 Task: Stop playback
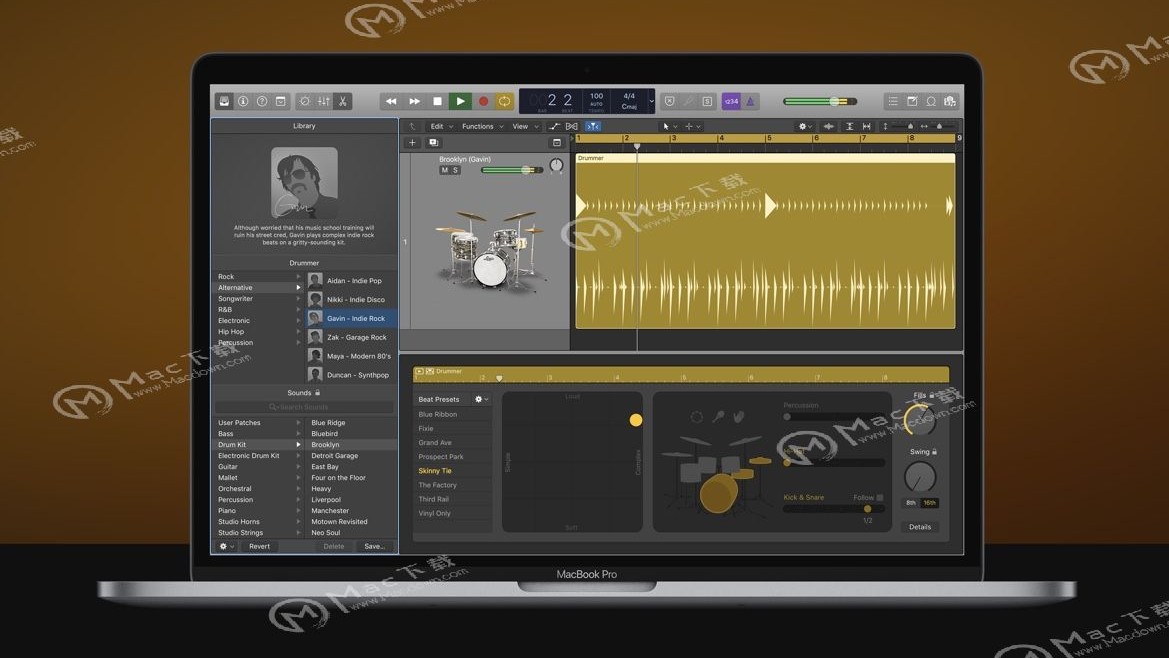click(438, 101)
